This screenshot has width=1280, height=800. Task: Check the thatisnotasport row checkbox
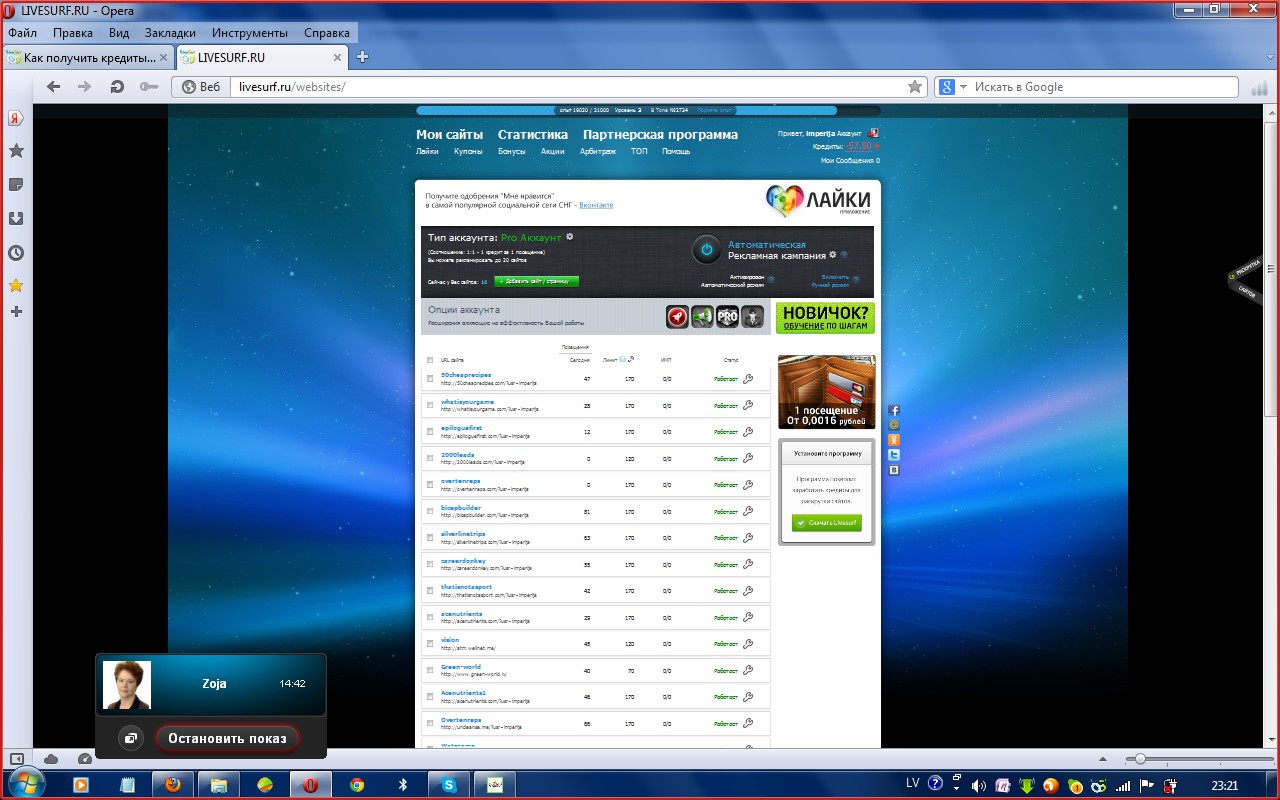430,591
